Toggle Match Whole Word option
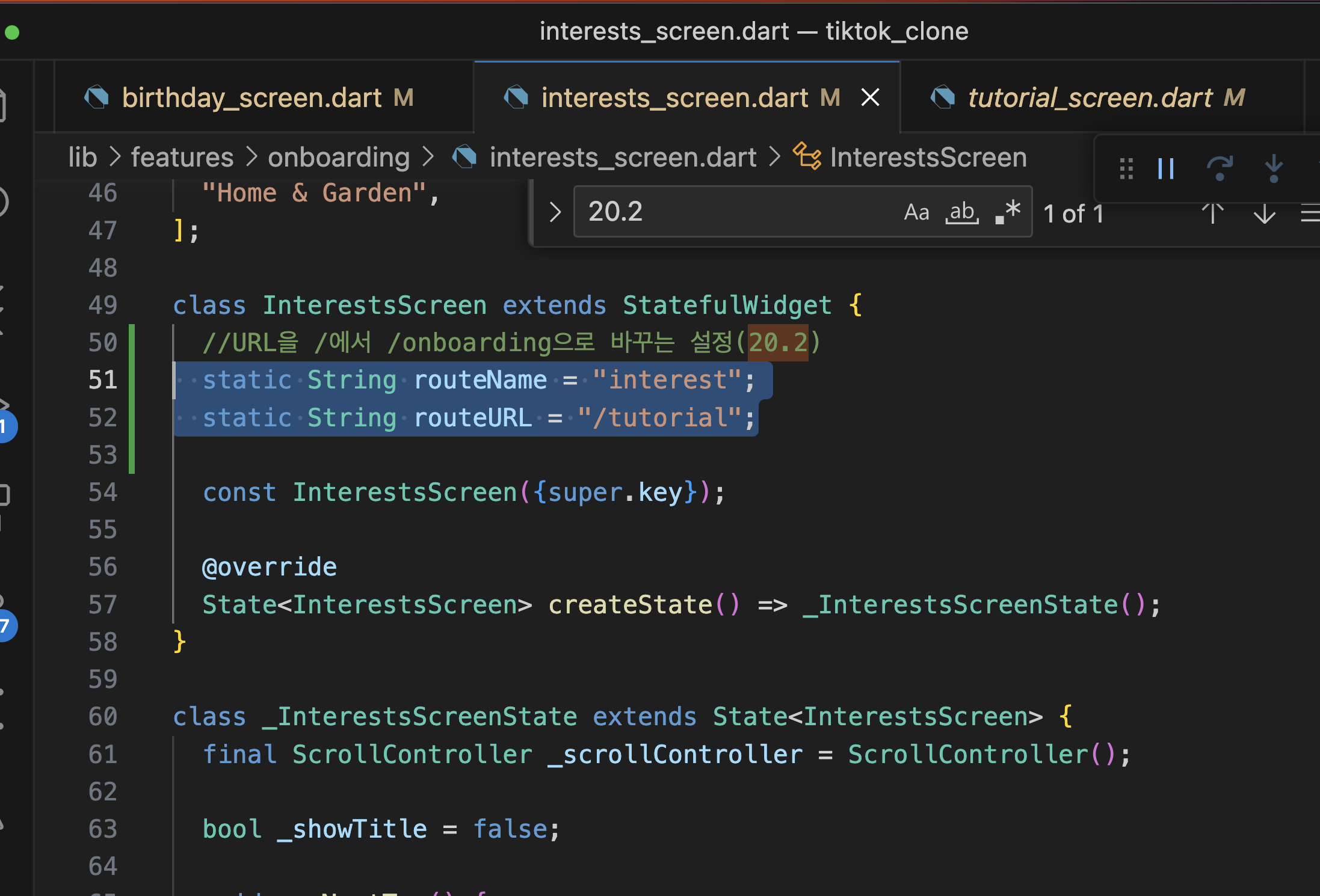 click(962, 212)
